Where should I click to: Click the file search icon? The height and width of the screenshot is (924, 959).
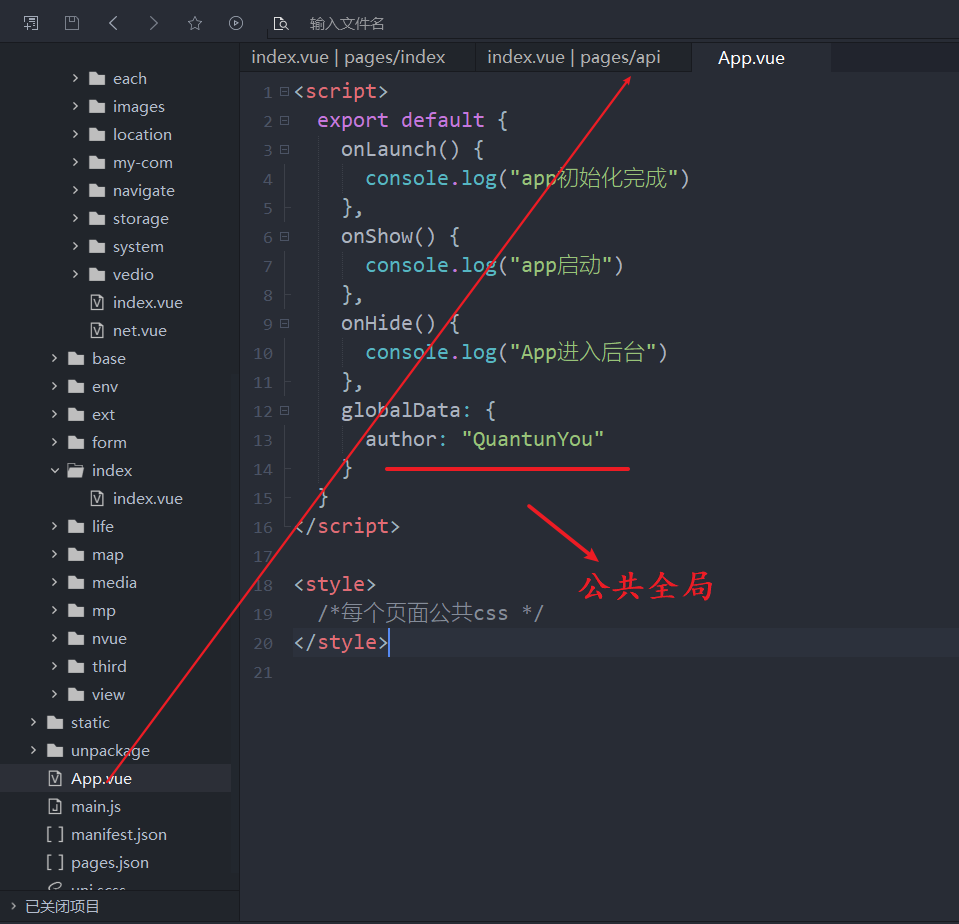(280, 23)
